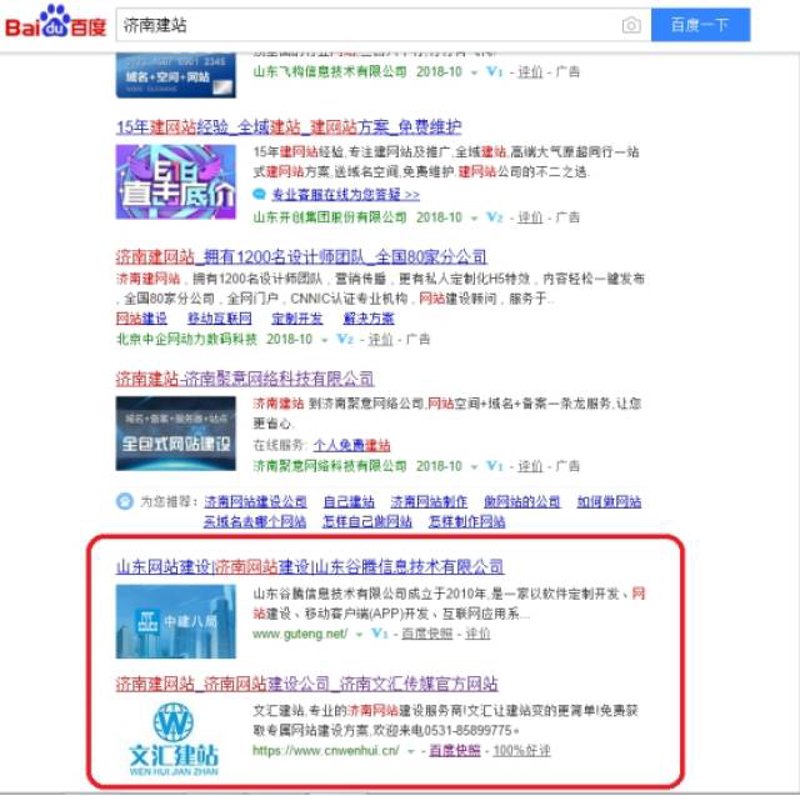Image resolution: width=800 pixels, height=796 pixels.
Task: Click 评价 on 北京中企网动力 result
Action: 381,339
